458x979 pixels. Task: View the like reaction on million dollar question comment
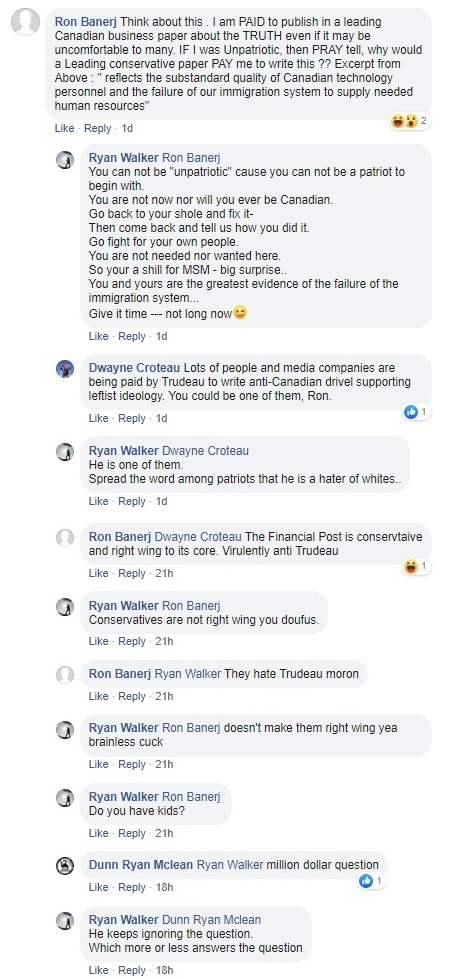pyautogui.click(x=373, y=880)
